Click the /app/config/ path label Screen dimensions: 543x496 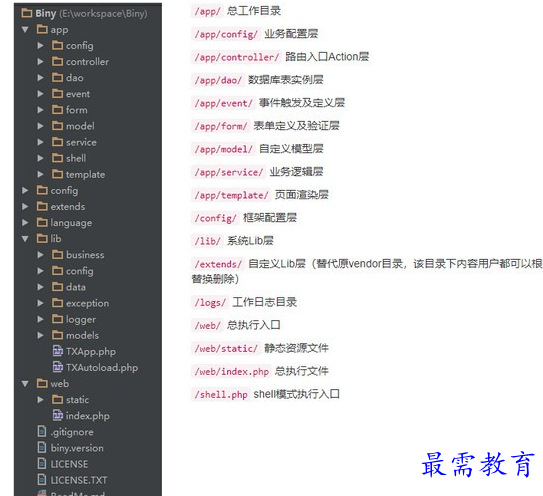click(225, 34)
